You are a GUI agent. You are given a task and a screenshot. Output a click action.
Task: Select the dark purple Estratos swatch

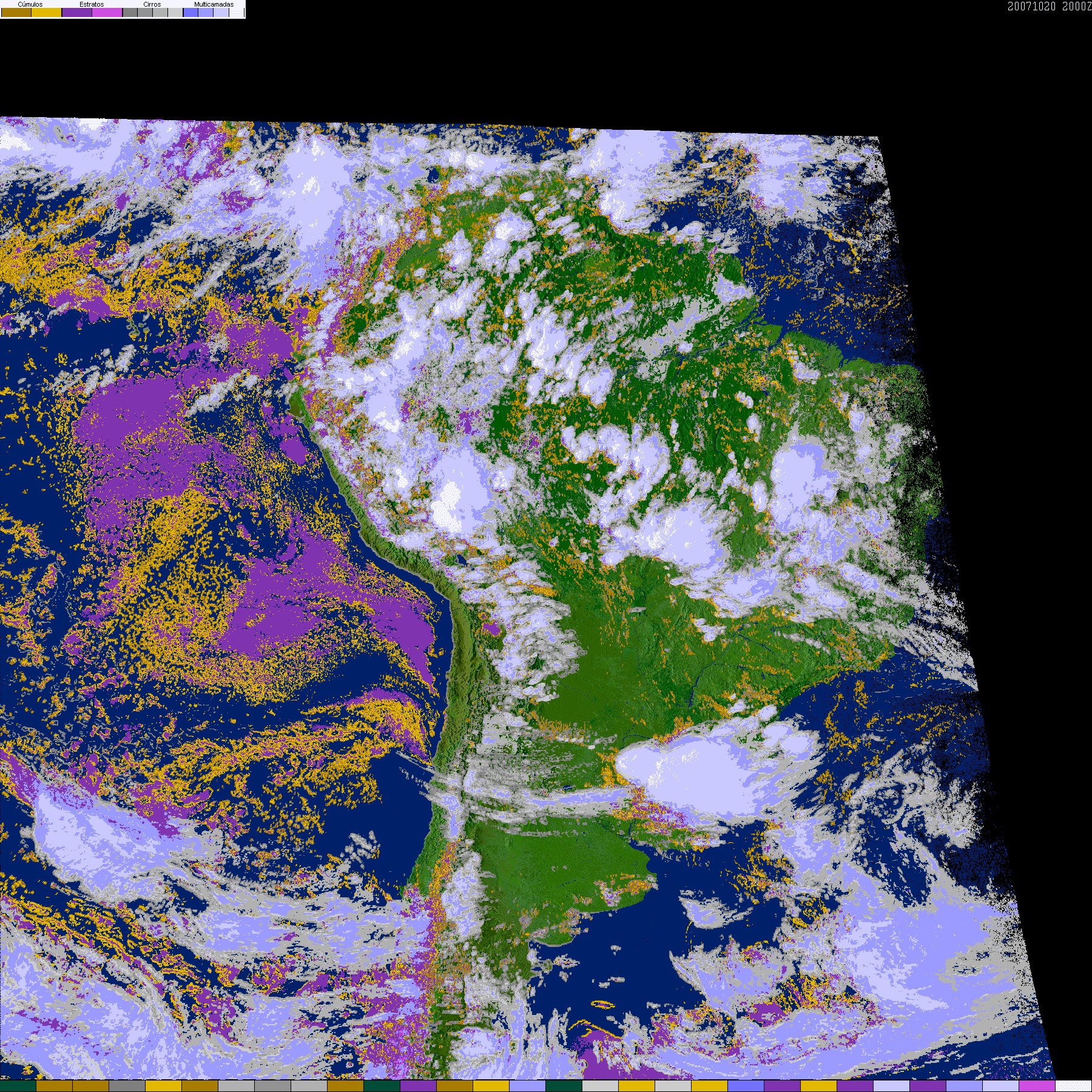point(77,12)
